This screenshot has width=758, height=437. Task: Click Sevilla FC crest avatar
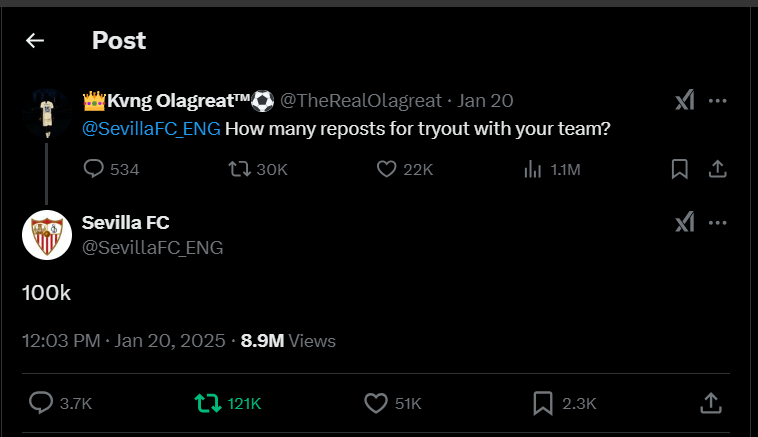45,235
